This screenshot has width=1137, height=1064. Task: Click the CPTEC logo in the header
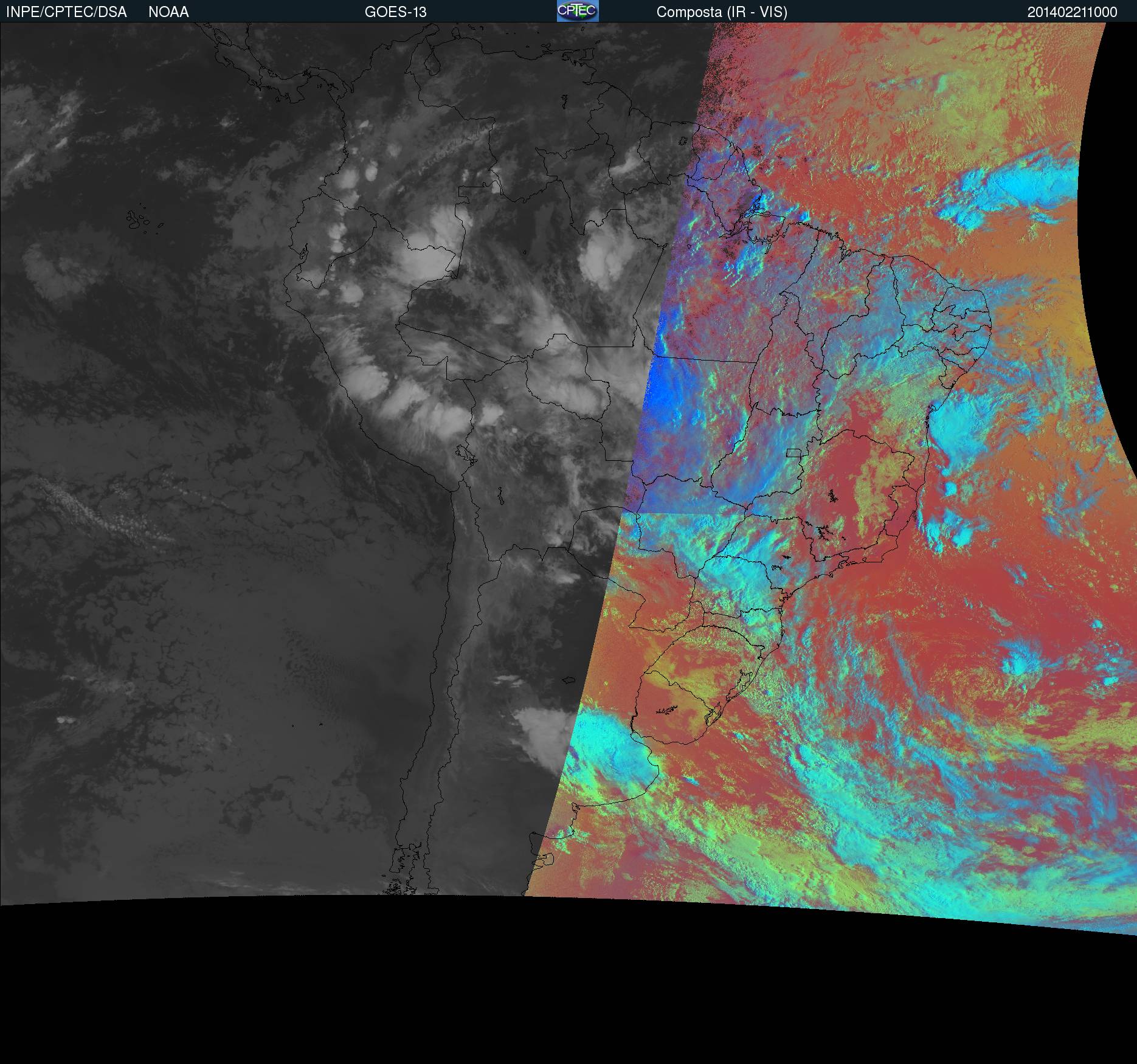578,11
